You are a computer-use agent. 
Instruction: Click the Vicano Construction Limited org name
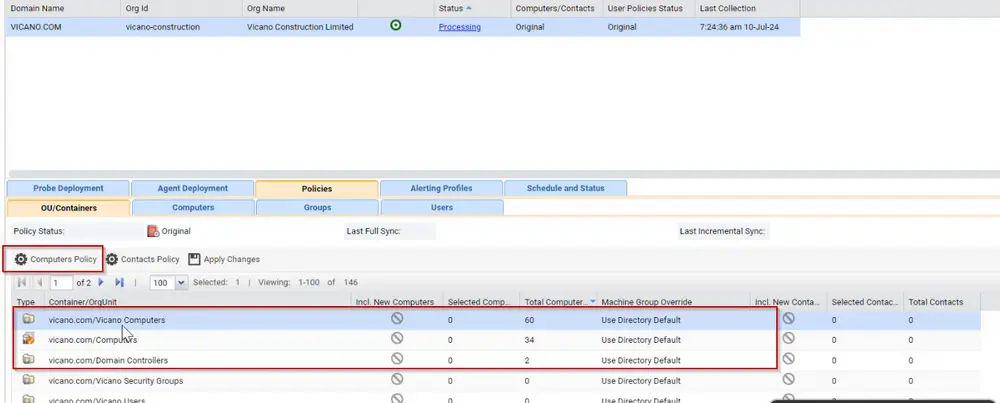tap(300, 27)
